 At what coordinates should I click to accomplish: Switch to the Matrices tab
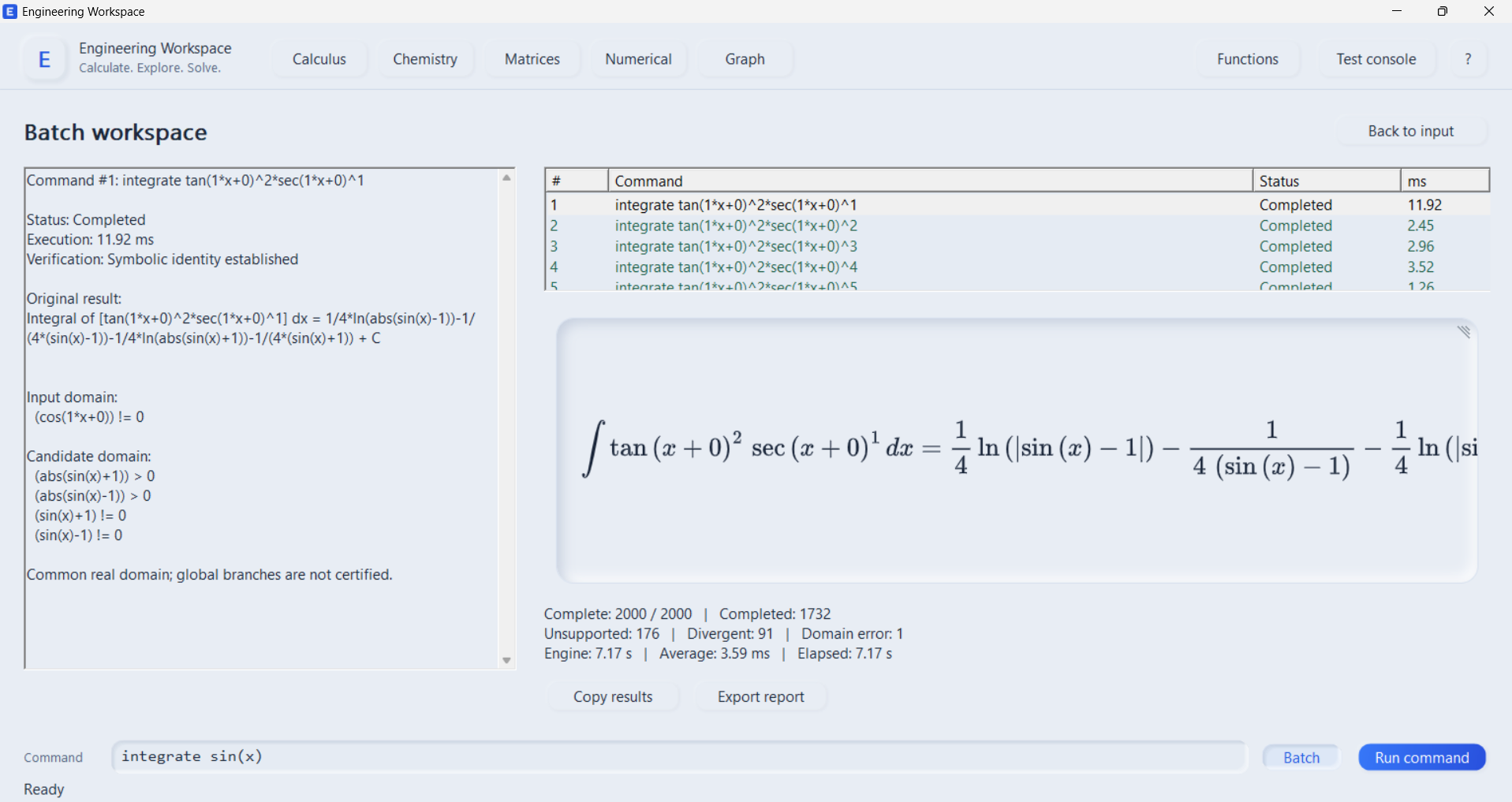click(x=532, y=59)
